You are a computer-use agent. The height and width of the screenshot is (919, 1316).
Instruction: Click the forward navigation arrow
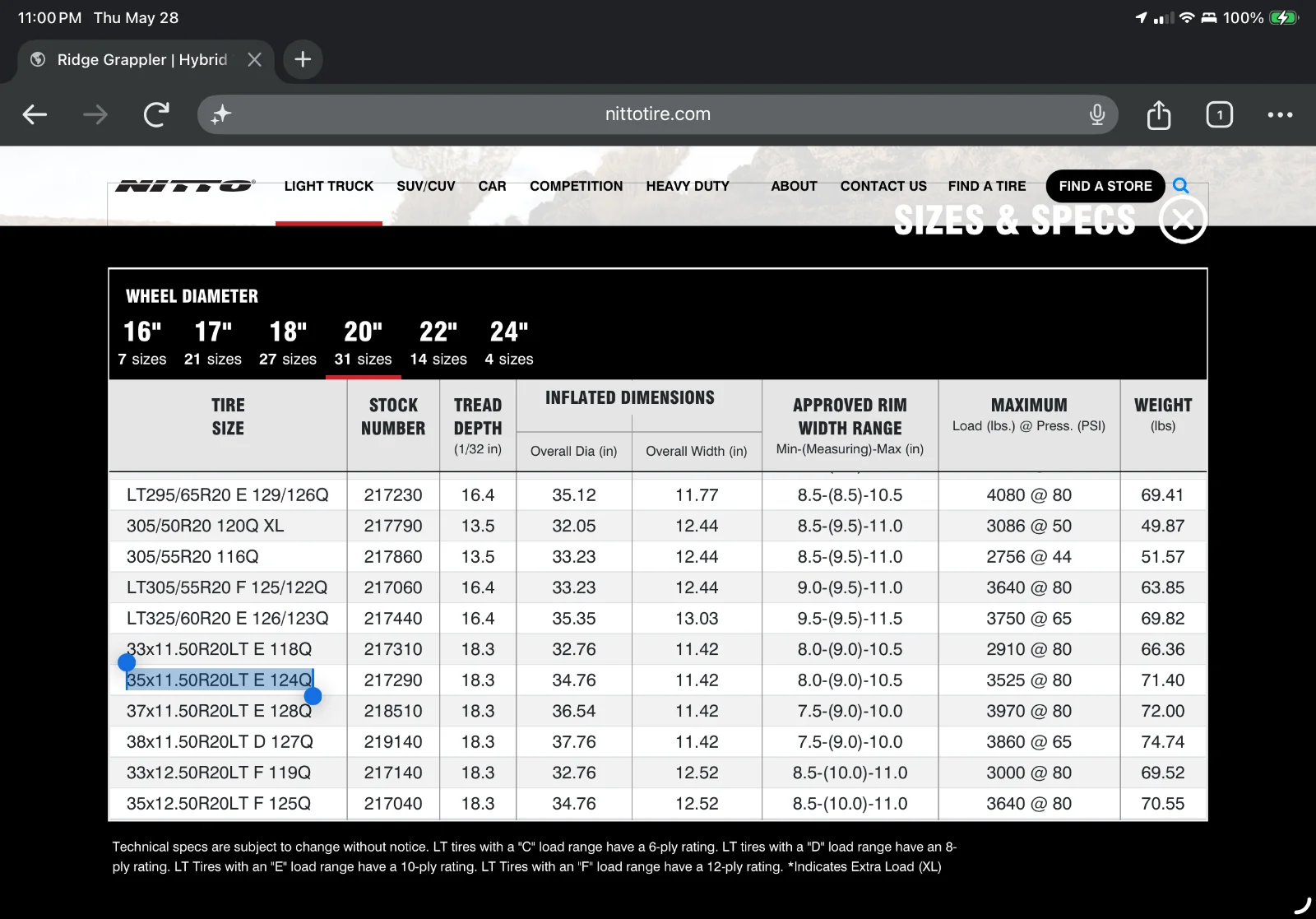coord(95,114)
